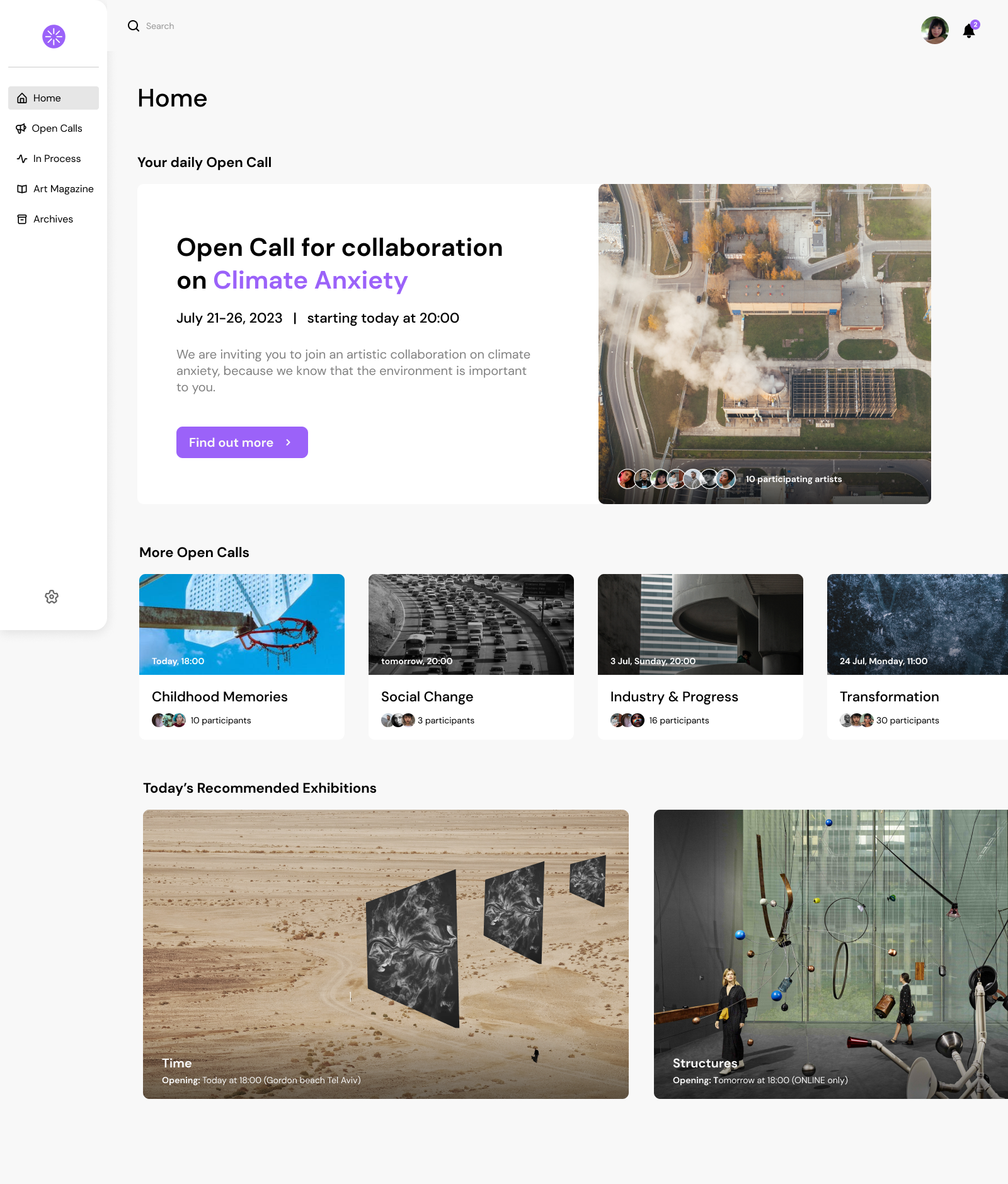This screenshot has width=1008, height=1184.
Task: Click Childhood Memories participant avatars
Action: 169,720
